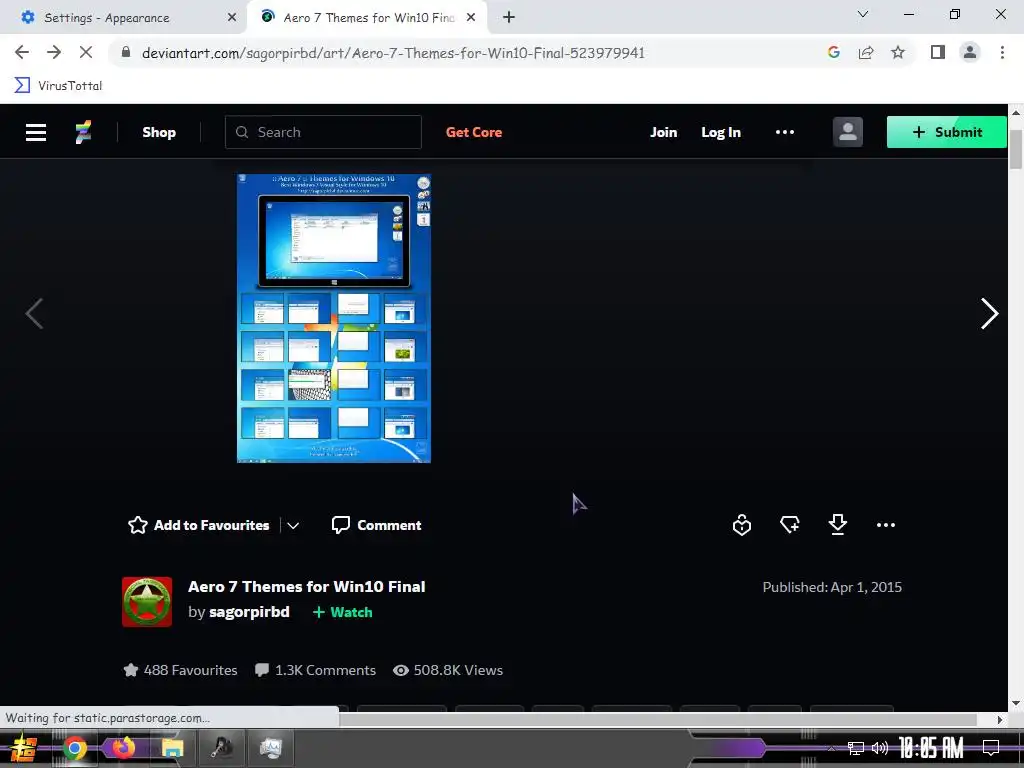
Task: Open File Explorer from the taskbar
Action: pos(172,748)
